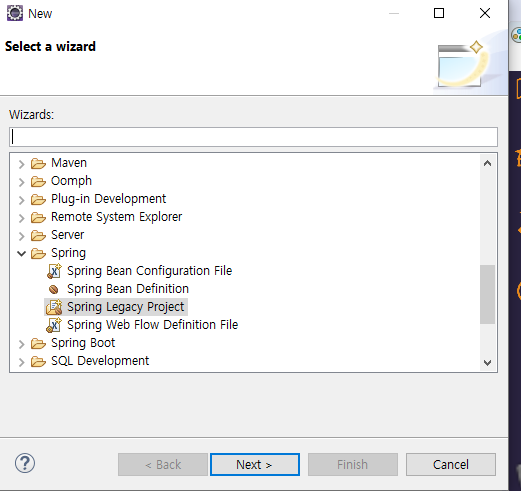
Task: Select the Remote System Explorer label
Action: (116, 217)
